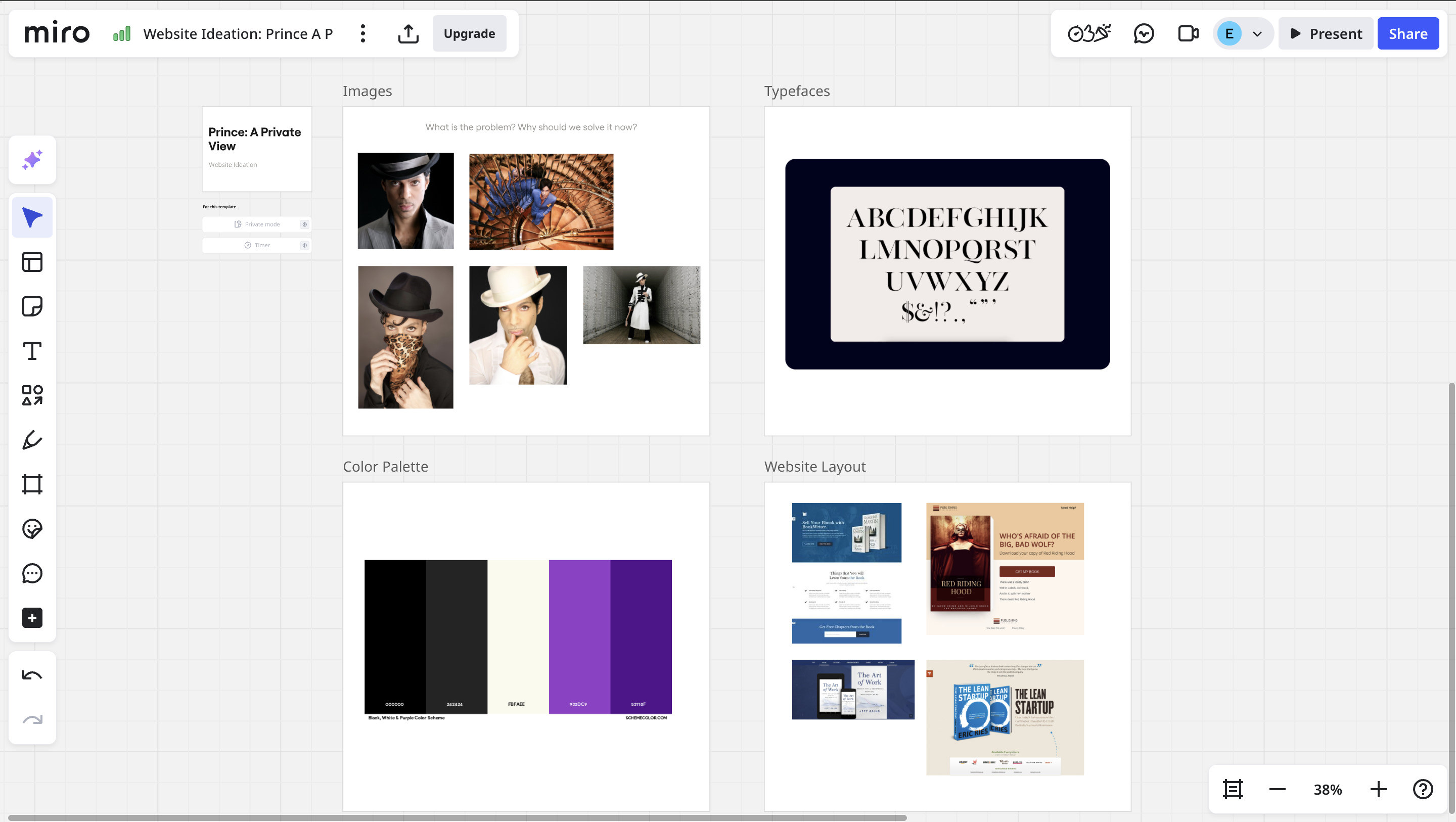Select the Frame tool
This screenshot has height=822, width=1456.
32,484
